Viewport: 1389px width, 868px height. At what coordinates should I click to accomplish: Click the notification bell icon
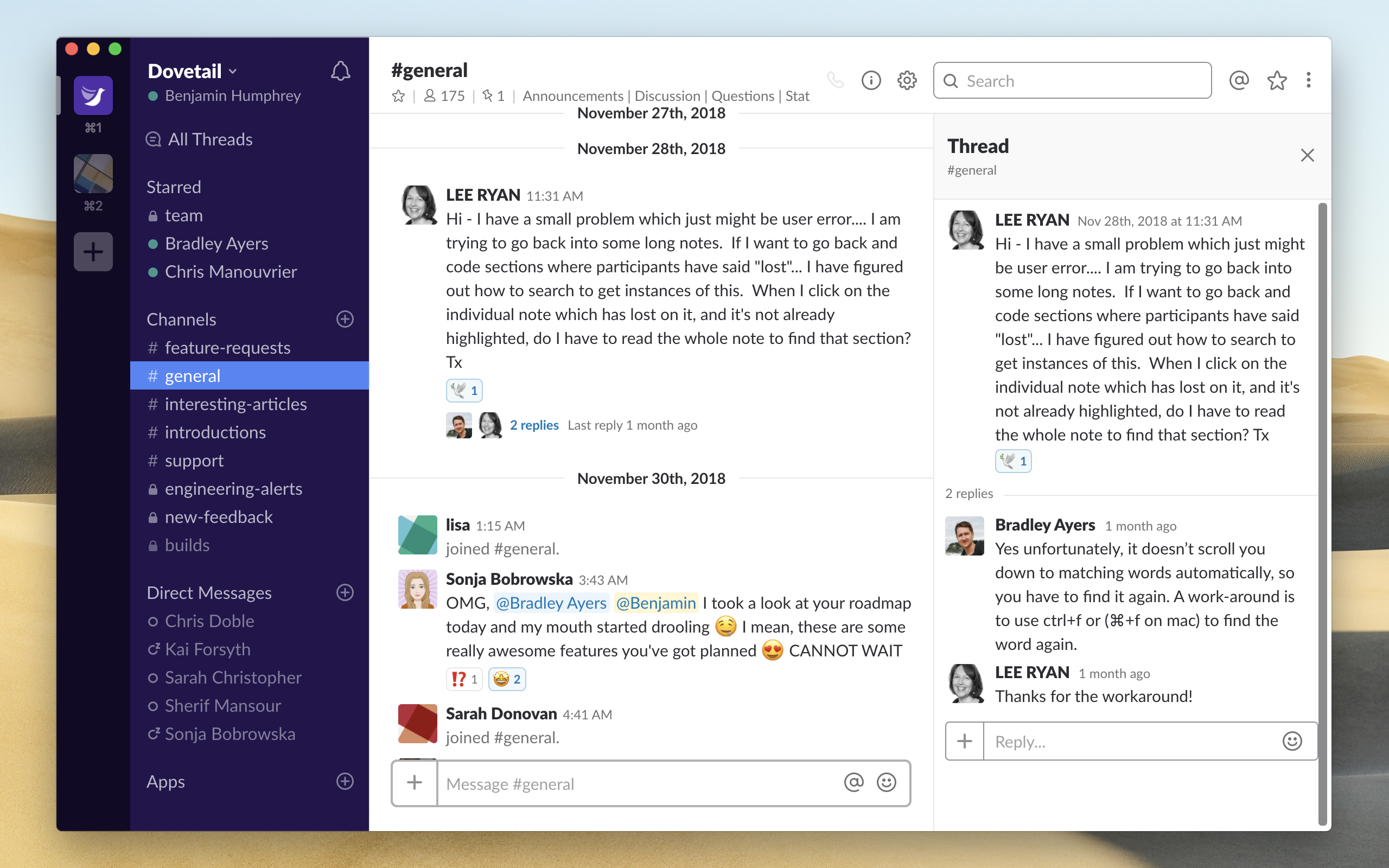[x=340, y=71]
